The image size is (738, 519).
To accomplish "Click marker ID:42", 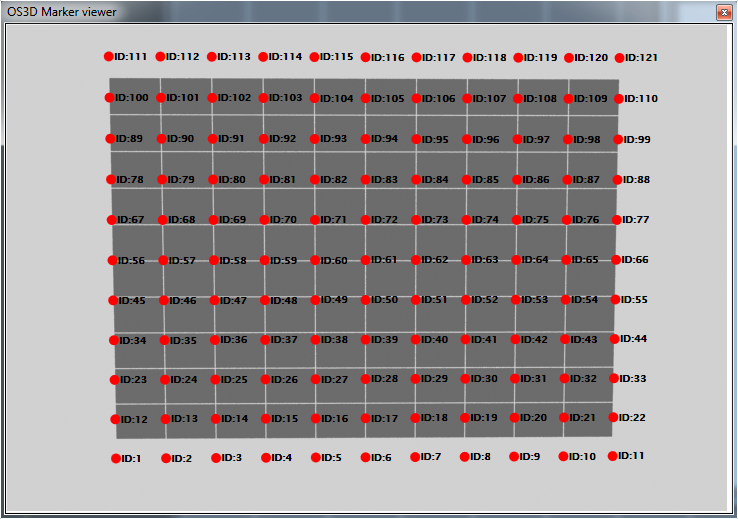I will point(515,339).
